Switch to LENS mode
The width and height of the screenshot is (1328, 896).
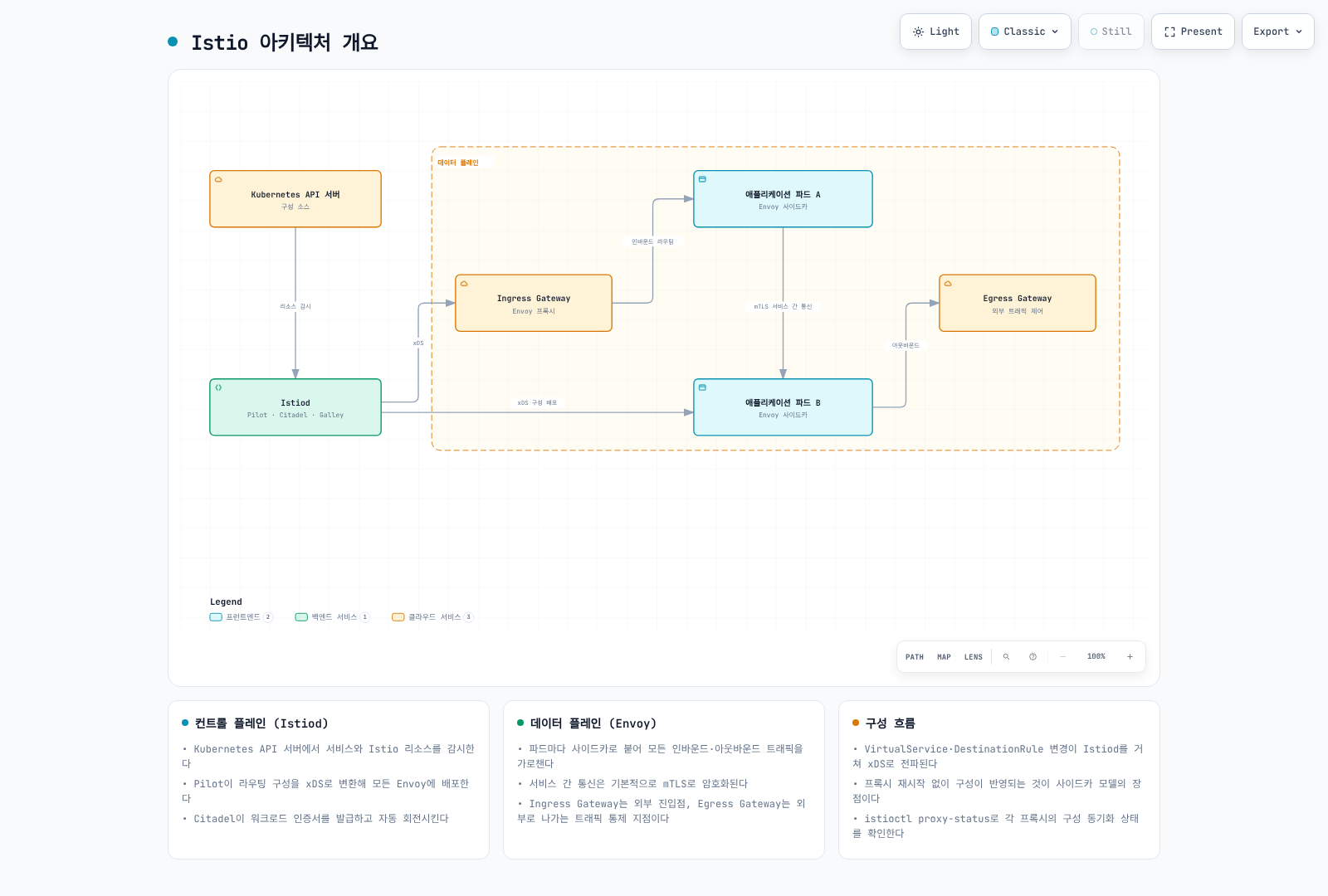point(974,657)
